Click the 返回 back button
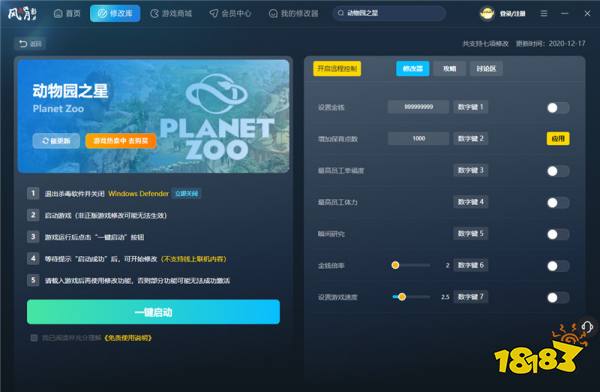 point(30,44)
